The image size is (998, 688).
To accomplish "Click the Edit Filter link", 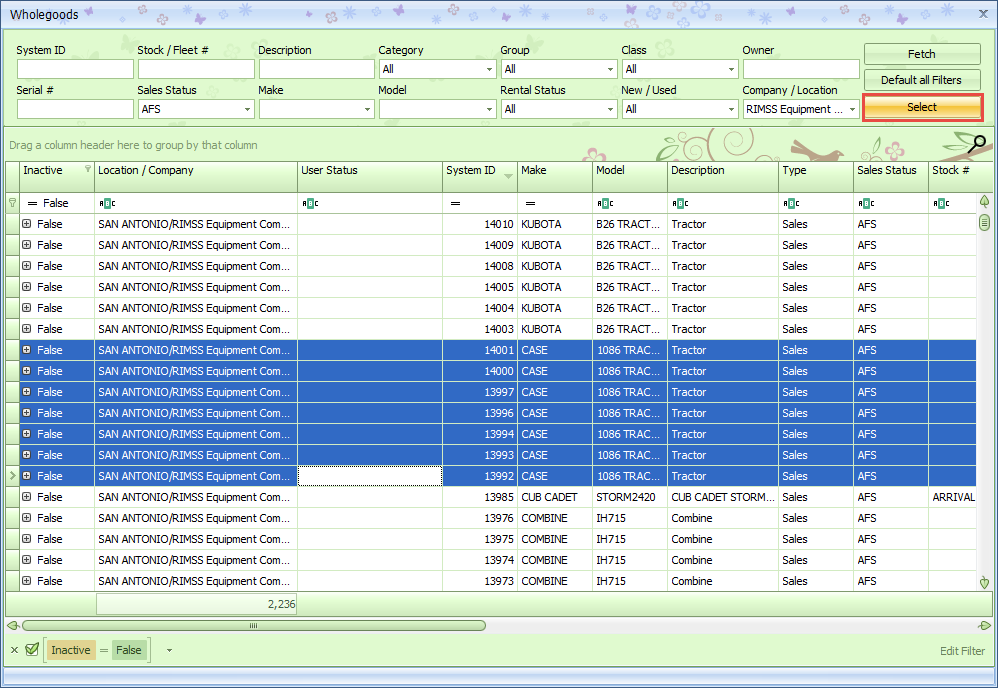I will click(x=962, y=651).
